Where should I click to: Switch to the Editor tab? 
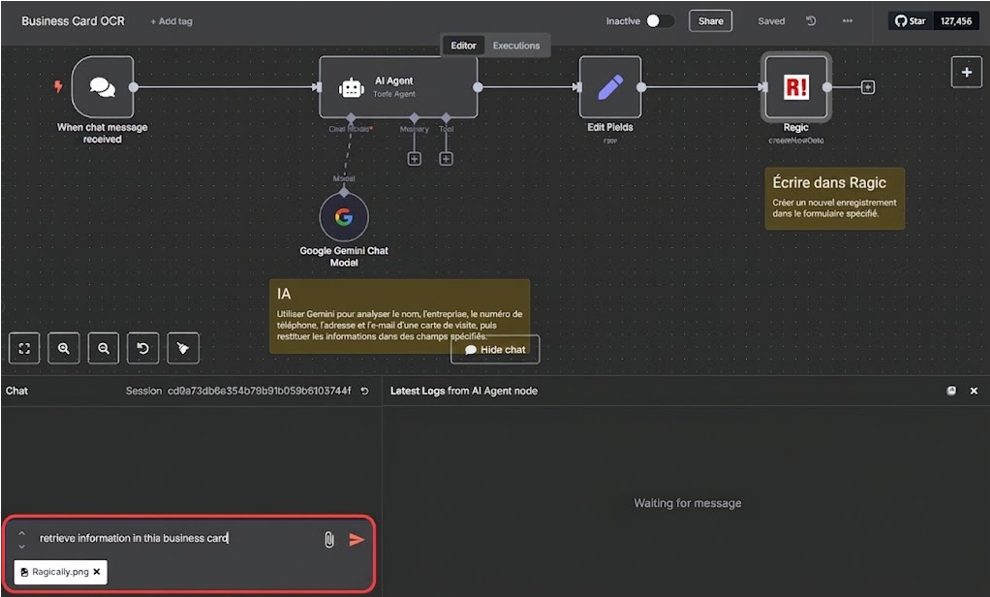463,45
